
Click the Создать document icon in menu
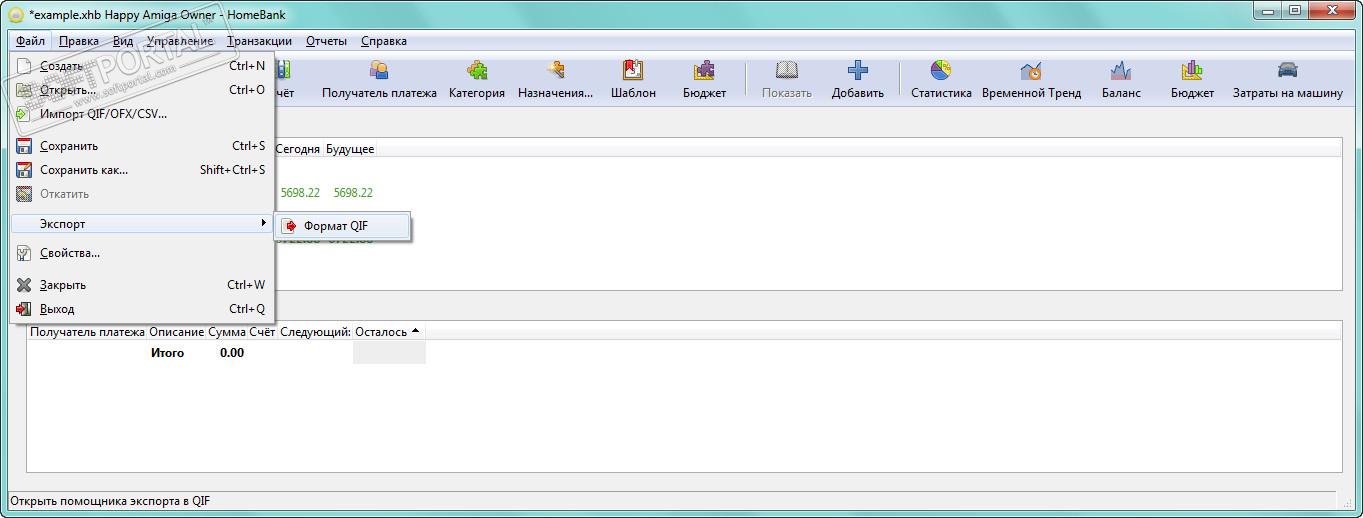(x=24, y=66)
